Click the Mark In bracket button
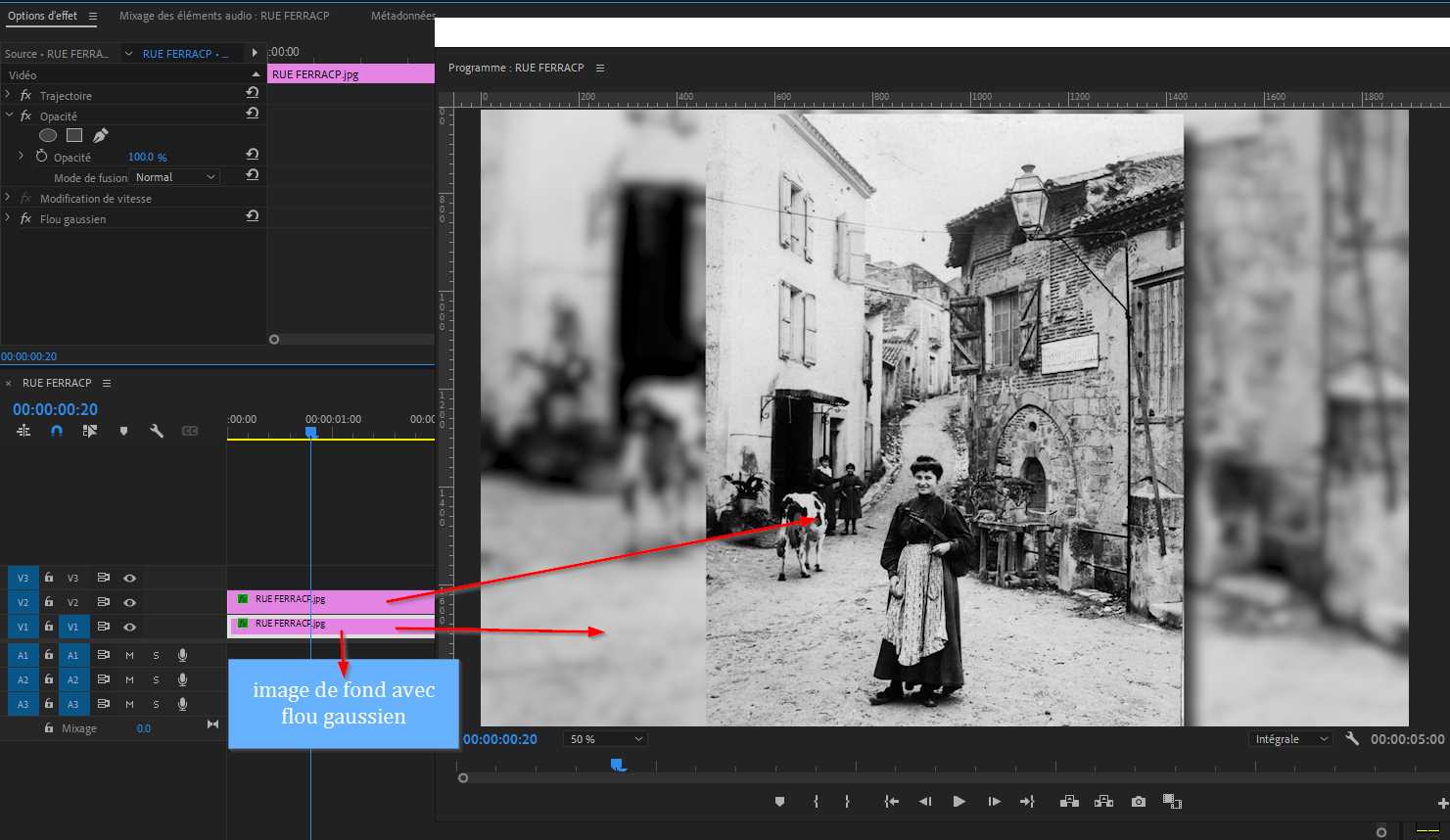 click(x=816, y=801)
